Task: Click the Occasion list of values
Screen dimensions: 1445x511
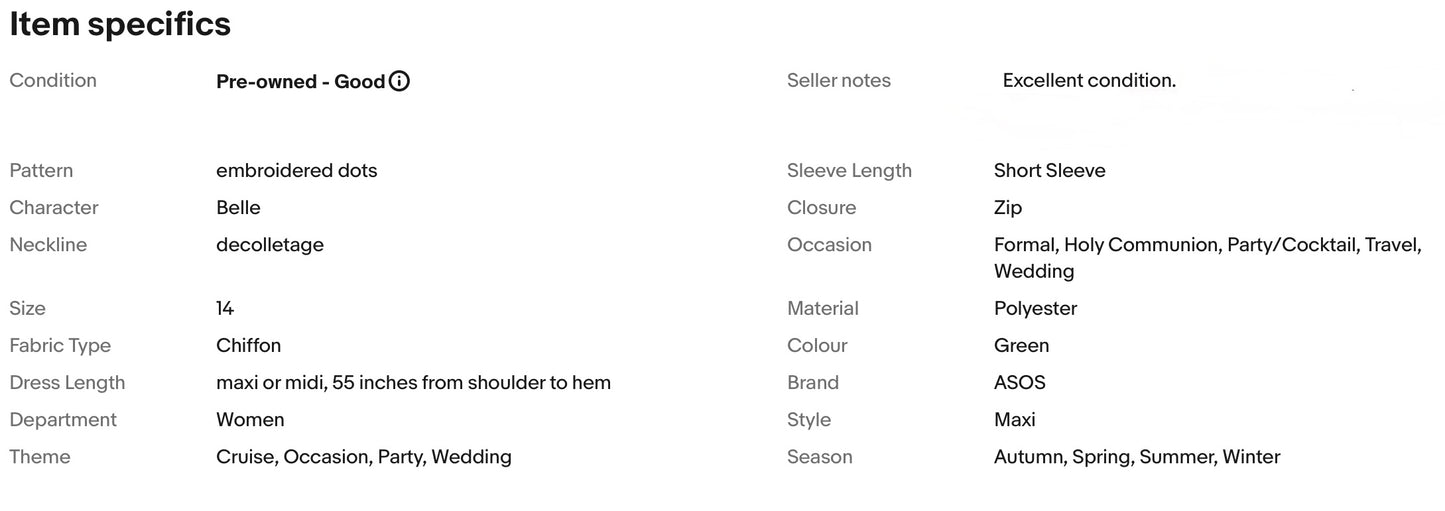Action: 1208,258
